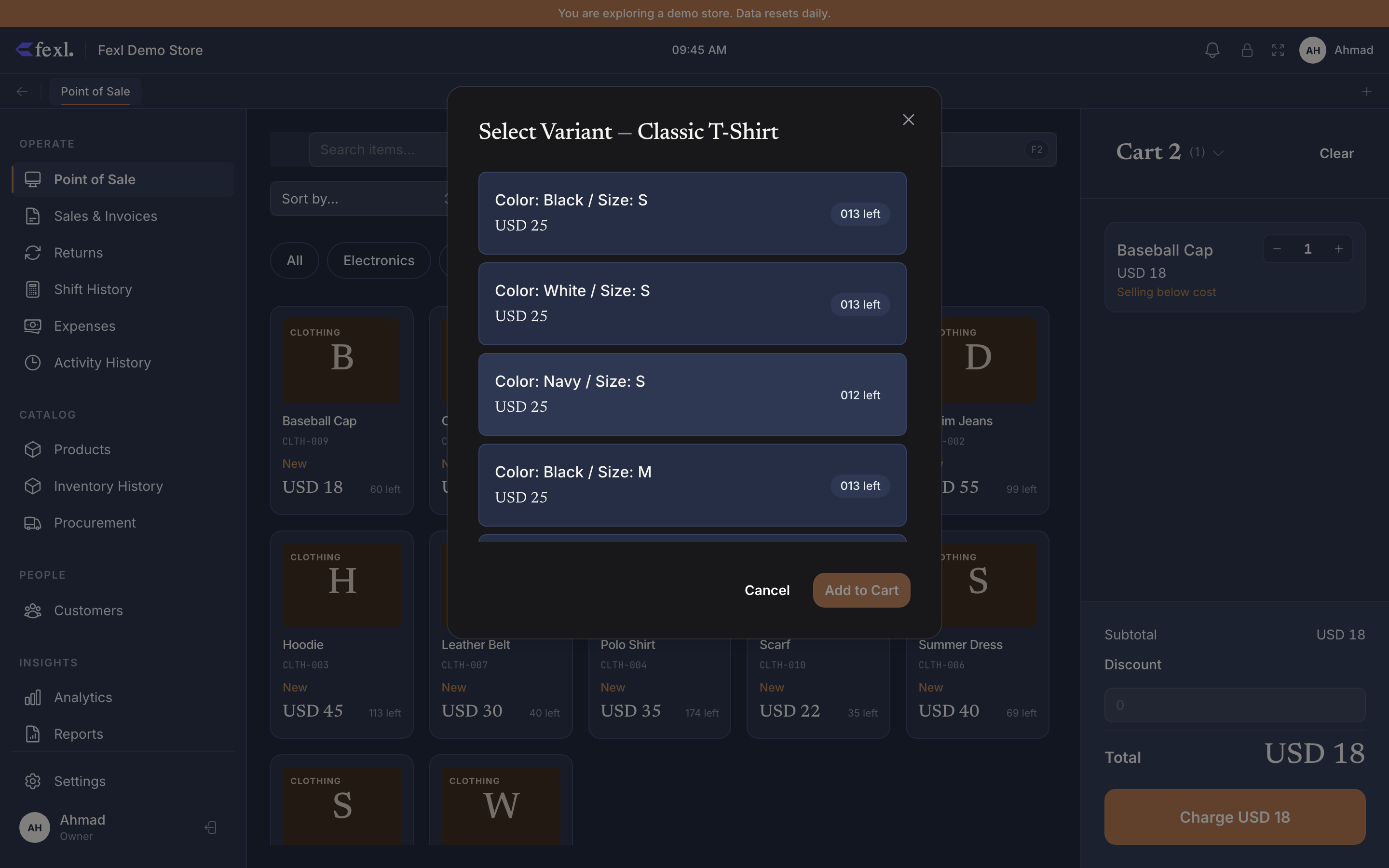
Task: Click Charge USD 18 button
Action: point(1235,817)
